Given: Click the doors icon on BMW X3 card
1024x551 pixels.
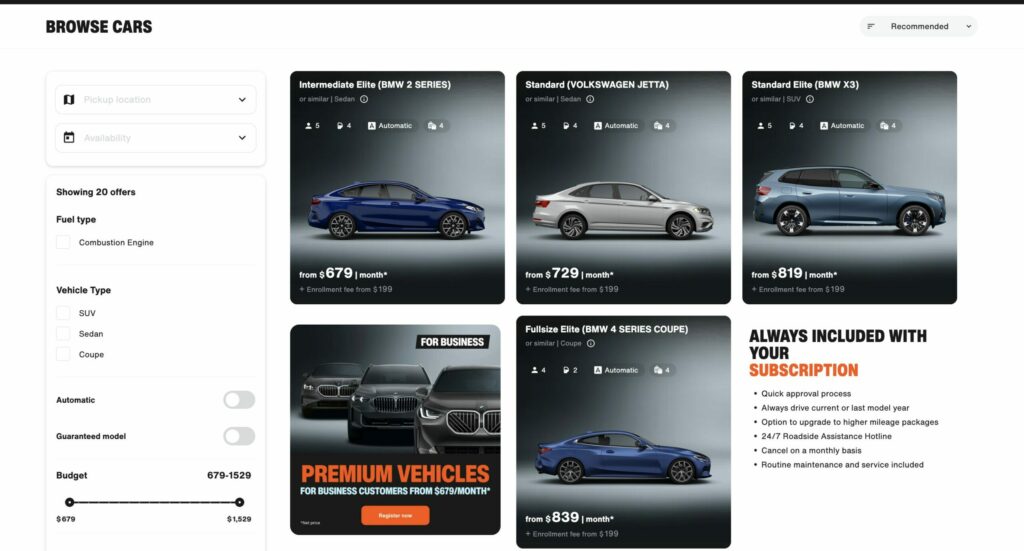Looking at the screenshot, I should tap(792, 126).
